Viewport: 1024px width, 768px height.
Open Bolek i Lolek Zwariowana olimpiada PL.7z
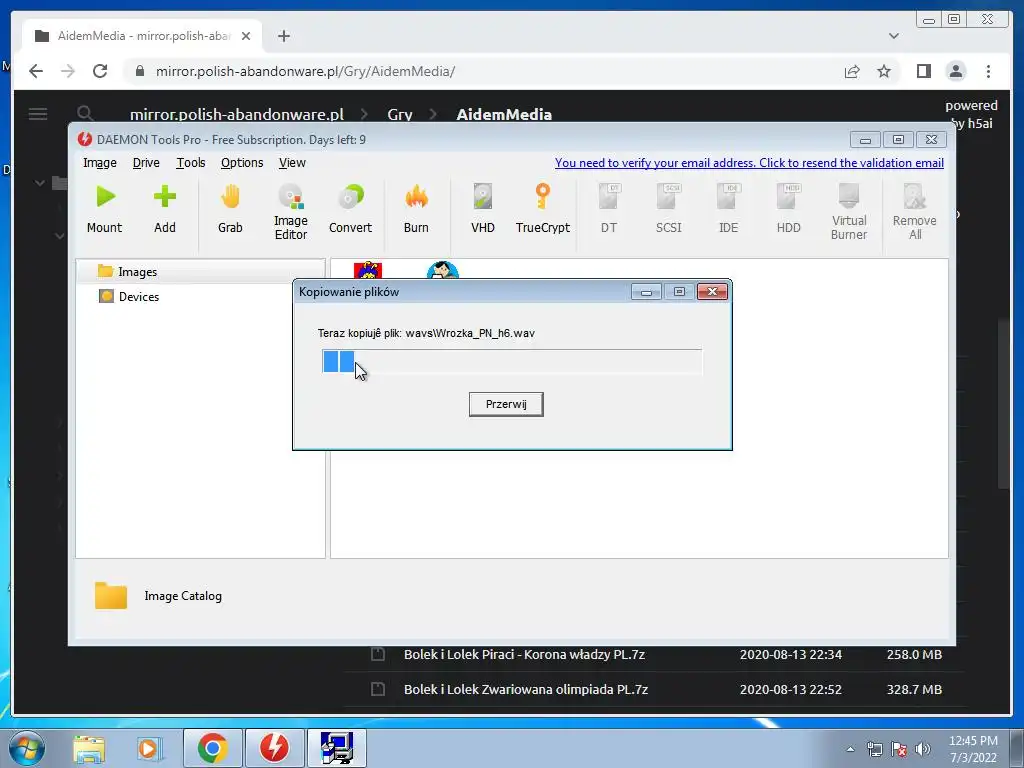526,689
